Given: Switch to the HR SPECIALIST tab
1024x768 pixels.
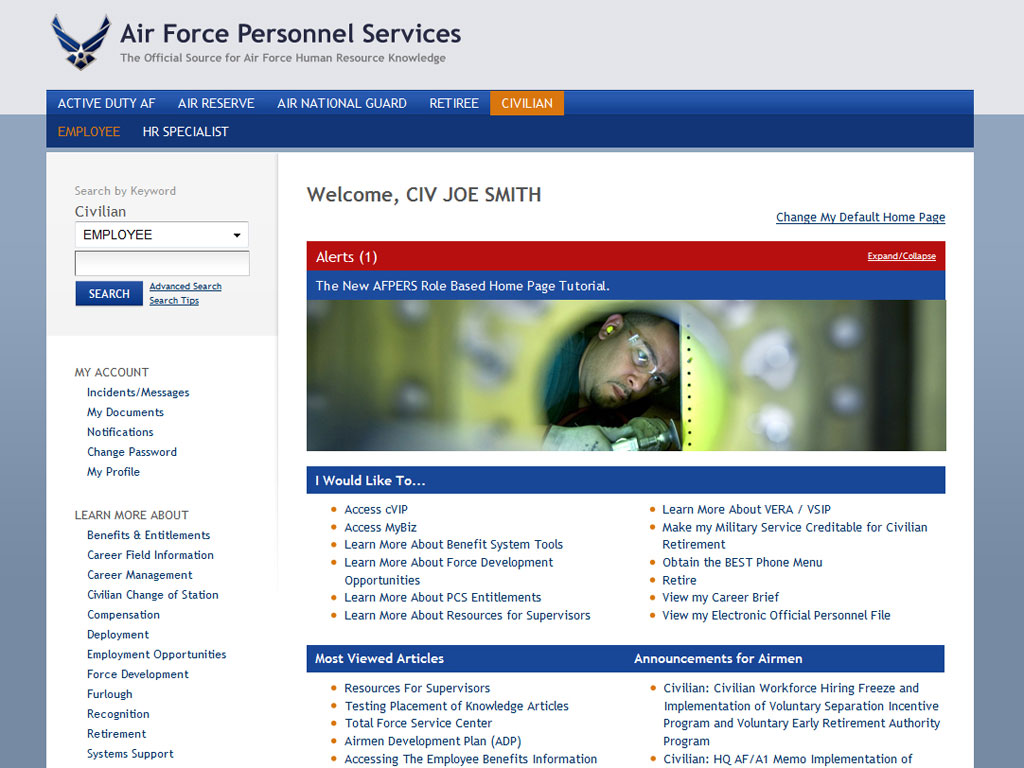Looking at the screenshot, I should [185, 131].
